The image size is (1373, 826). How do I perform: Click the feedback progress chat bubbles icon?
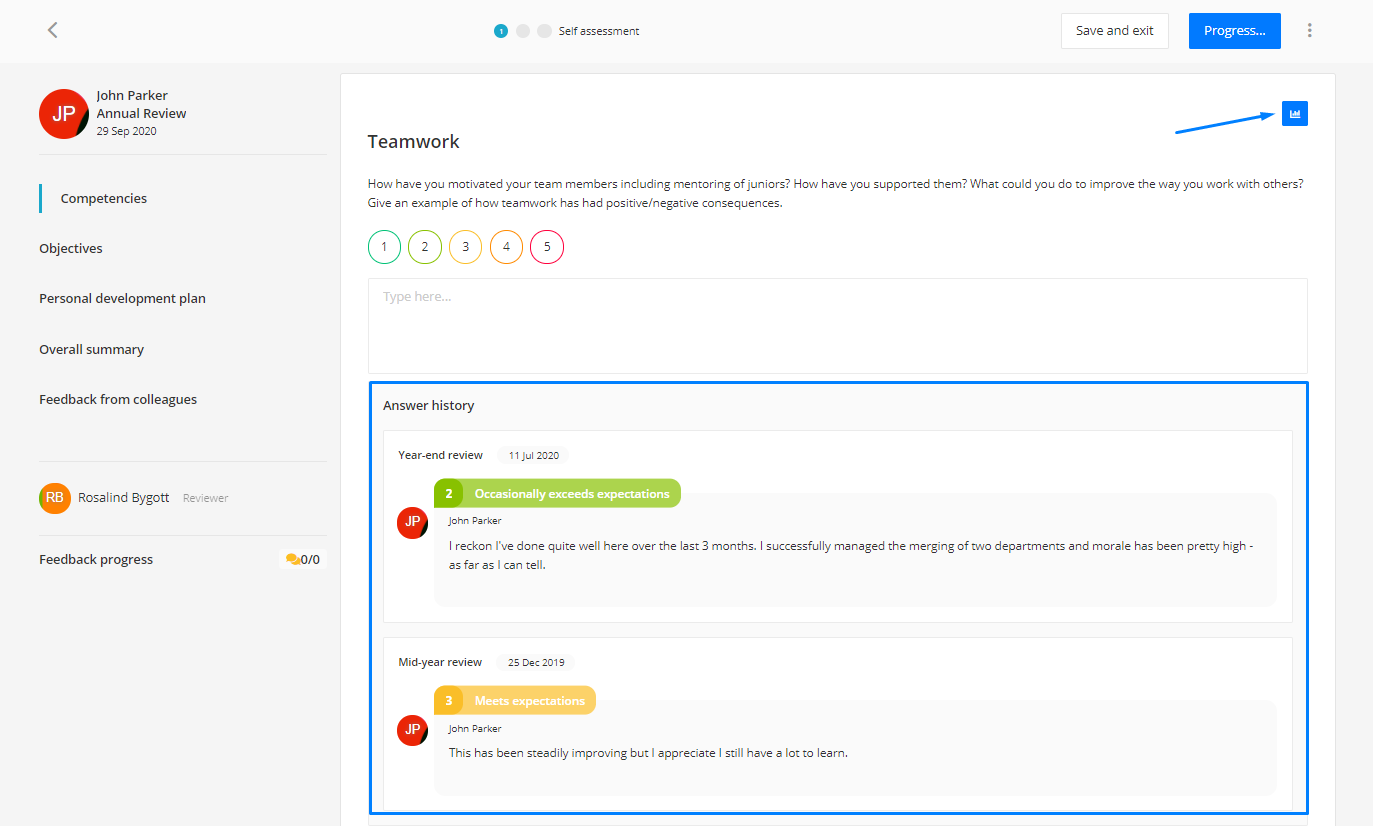[292, 559]
